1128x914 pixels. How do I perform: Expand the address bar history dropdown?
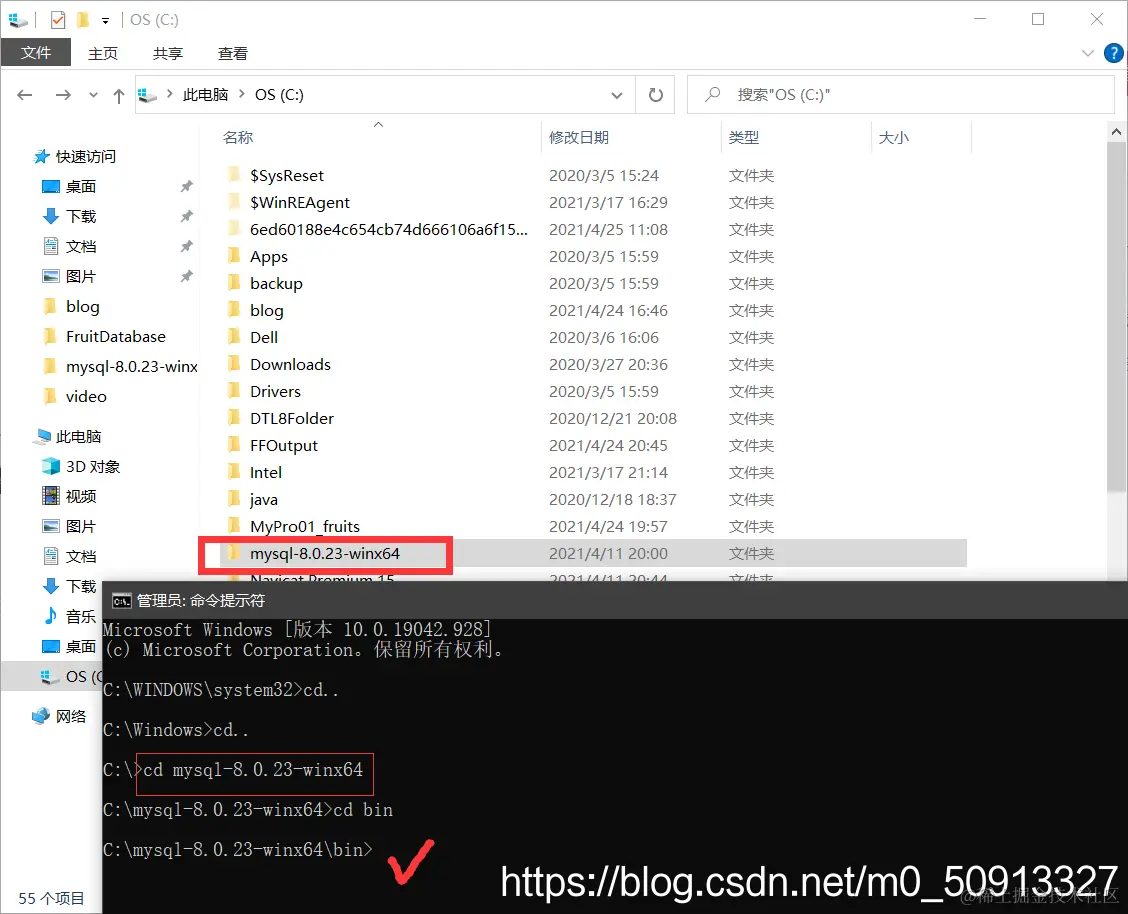coord(617,95)
